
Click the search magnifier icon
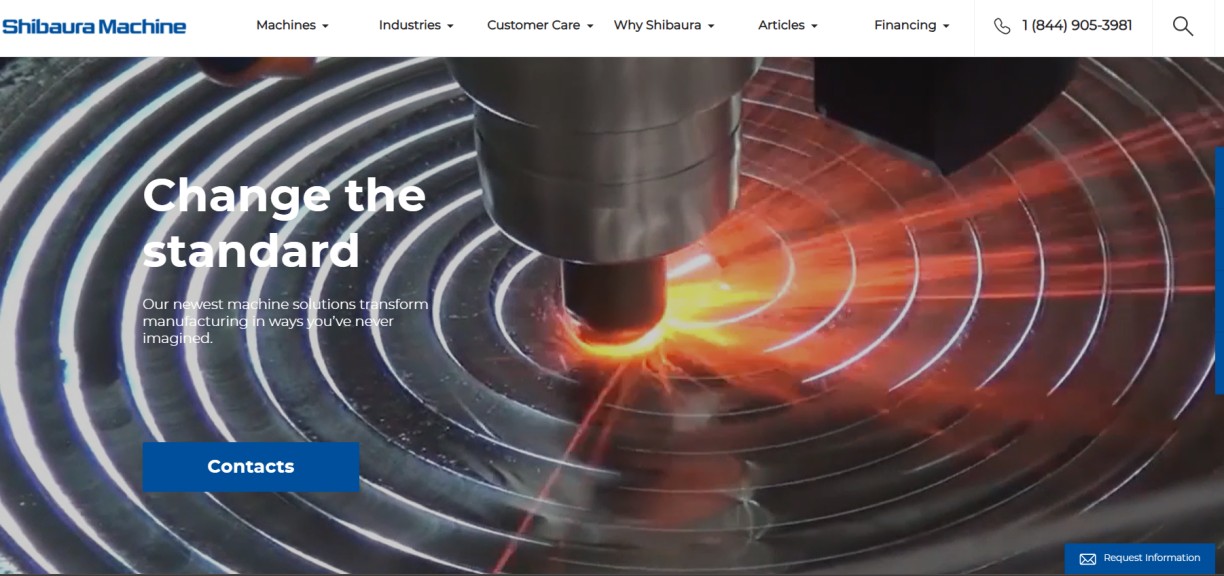pos(1183,26)
